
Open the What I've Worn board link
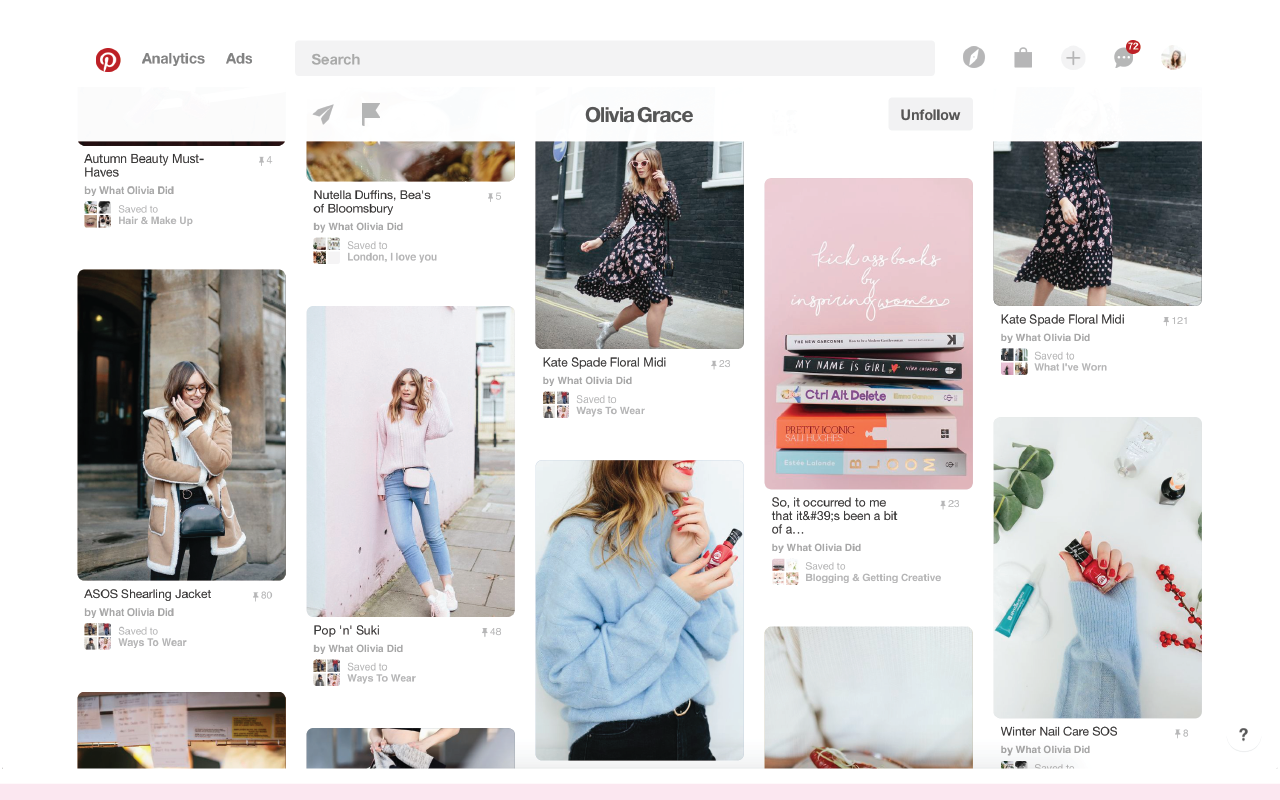pyautogui.click(x=1070, y=367)
